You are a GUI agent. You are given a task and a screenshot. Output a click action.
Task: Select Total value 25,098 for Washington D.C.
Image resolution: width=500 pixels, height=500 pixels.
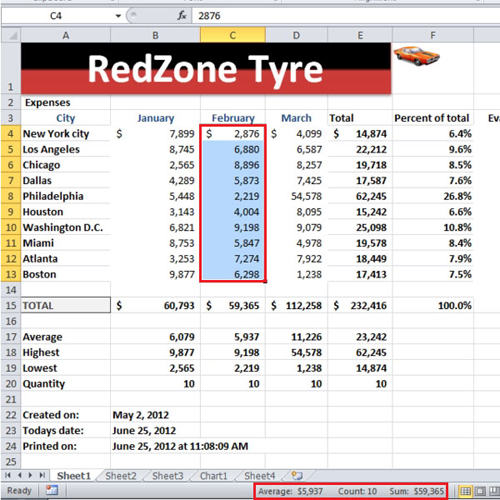point(360,227)
